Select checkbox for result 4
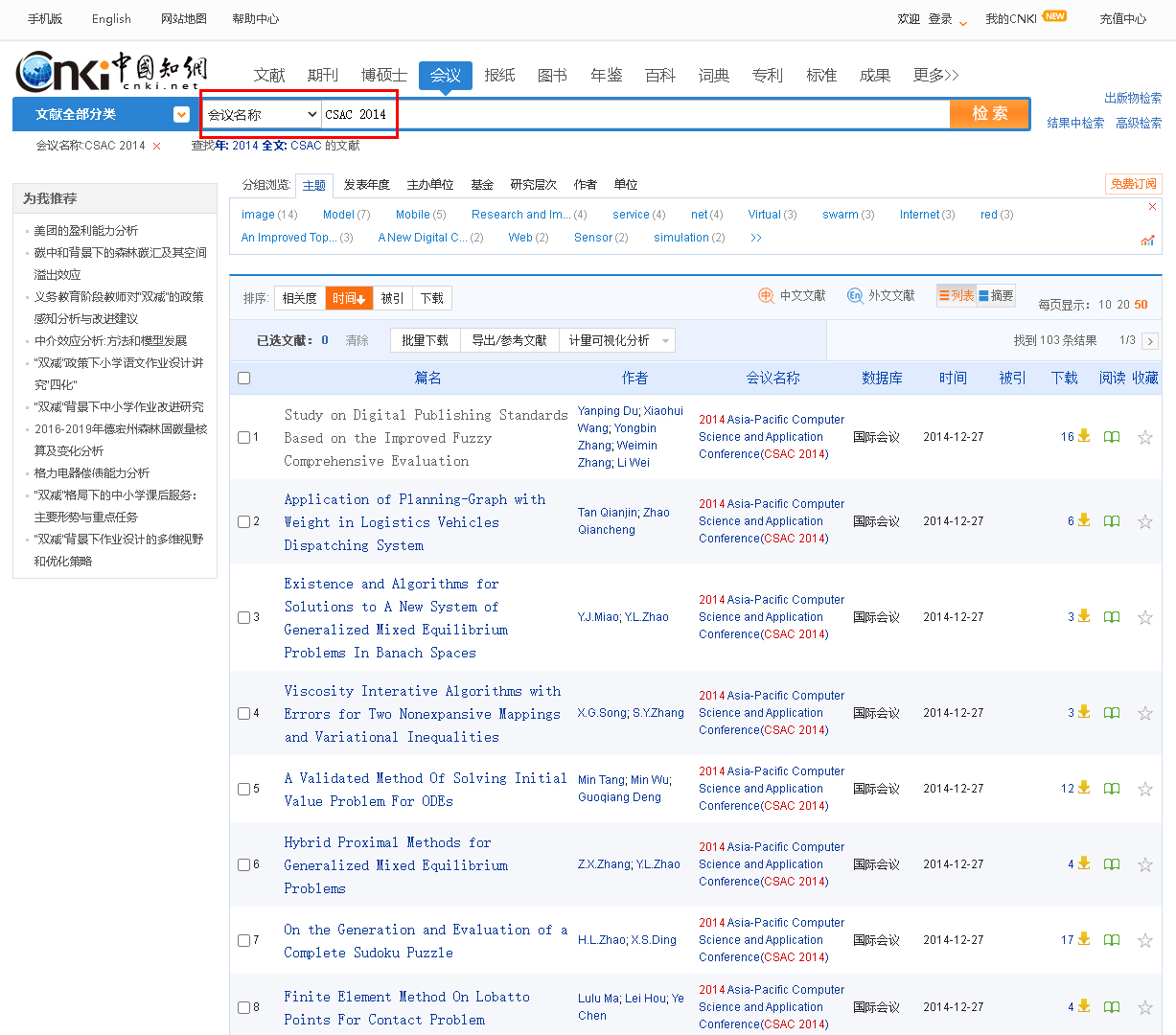Screen dimensions: 1176x1035 point(243,713)
